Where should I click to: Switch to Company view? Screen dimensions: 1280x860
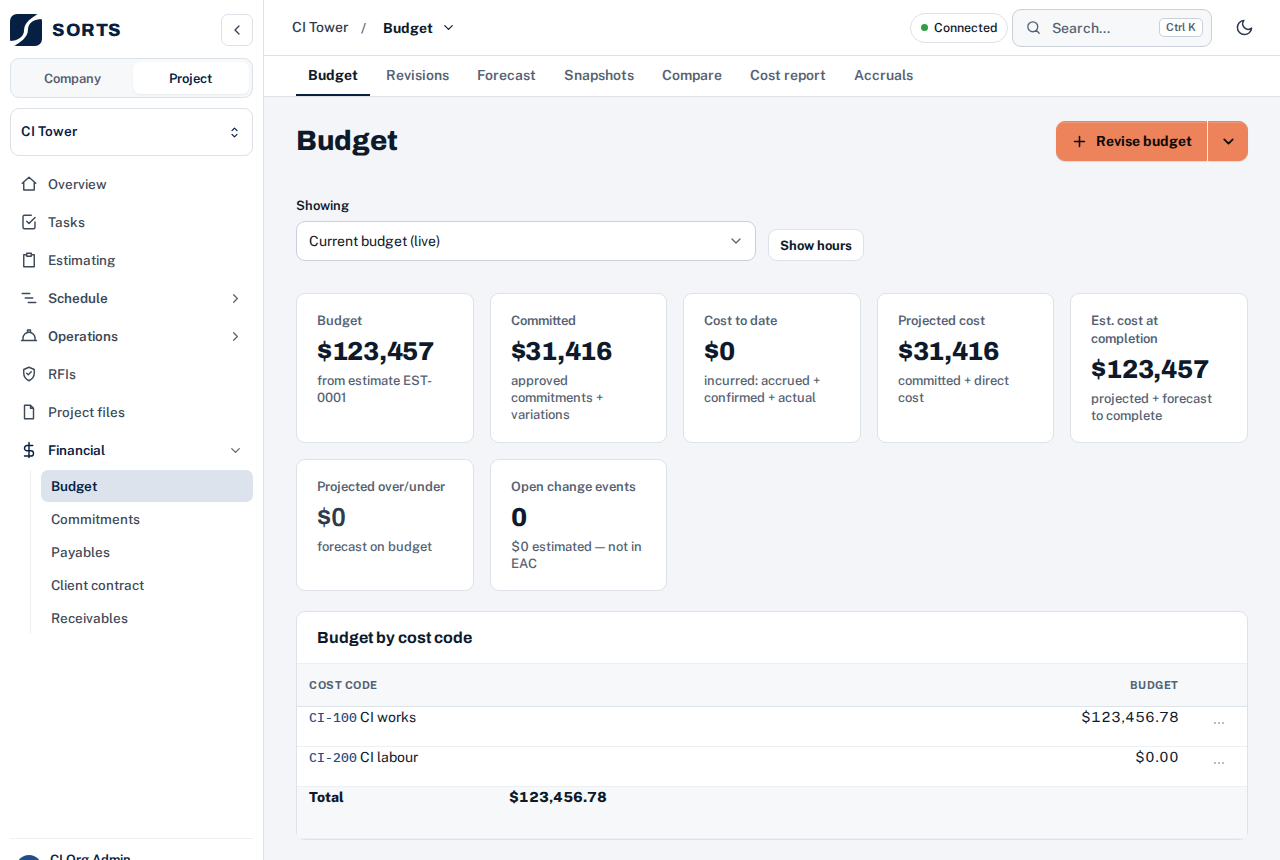click(x=72, y=78)
